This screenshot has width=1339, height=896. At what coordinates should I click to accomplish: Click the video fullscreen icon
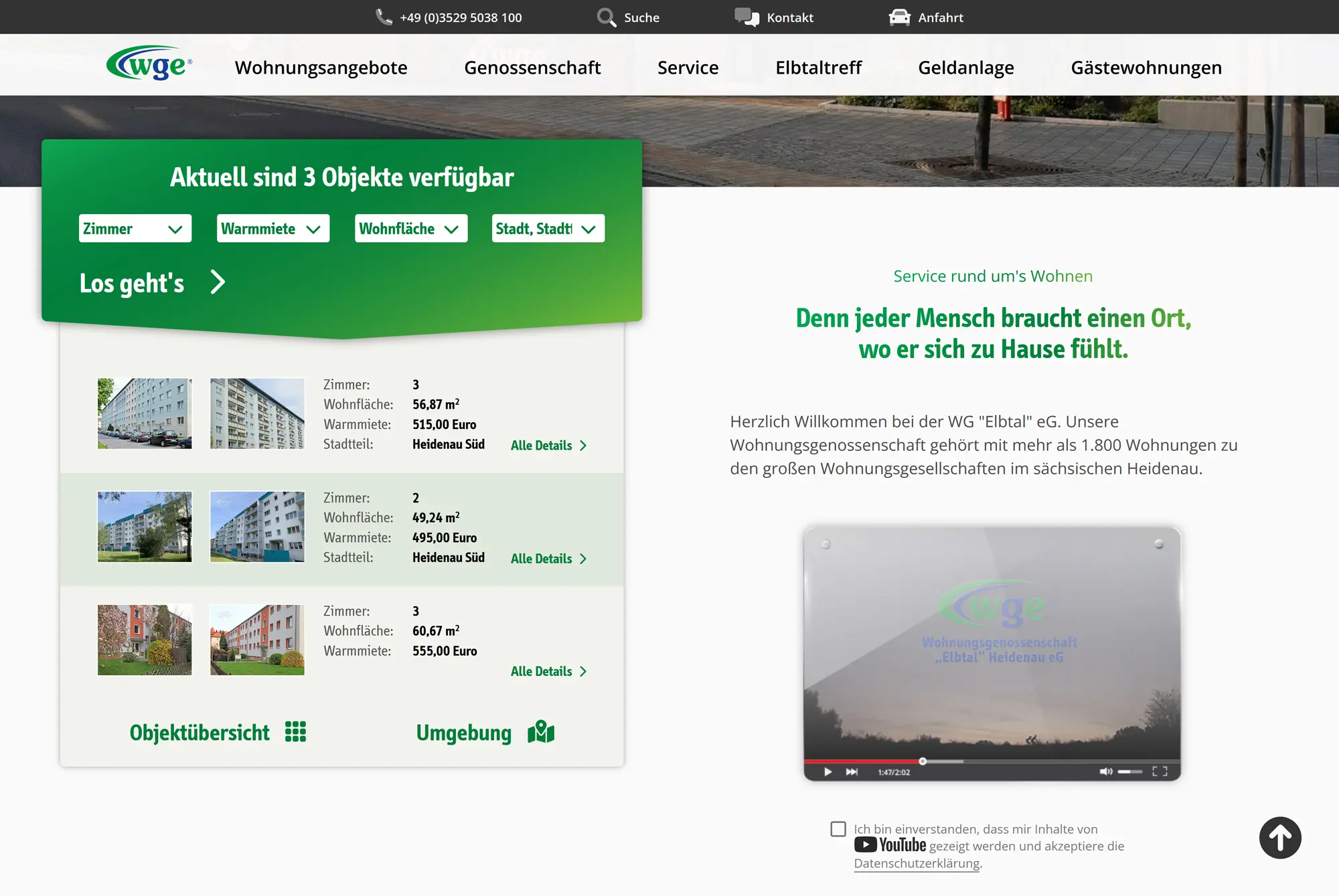[x=1160, y=772]
